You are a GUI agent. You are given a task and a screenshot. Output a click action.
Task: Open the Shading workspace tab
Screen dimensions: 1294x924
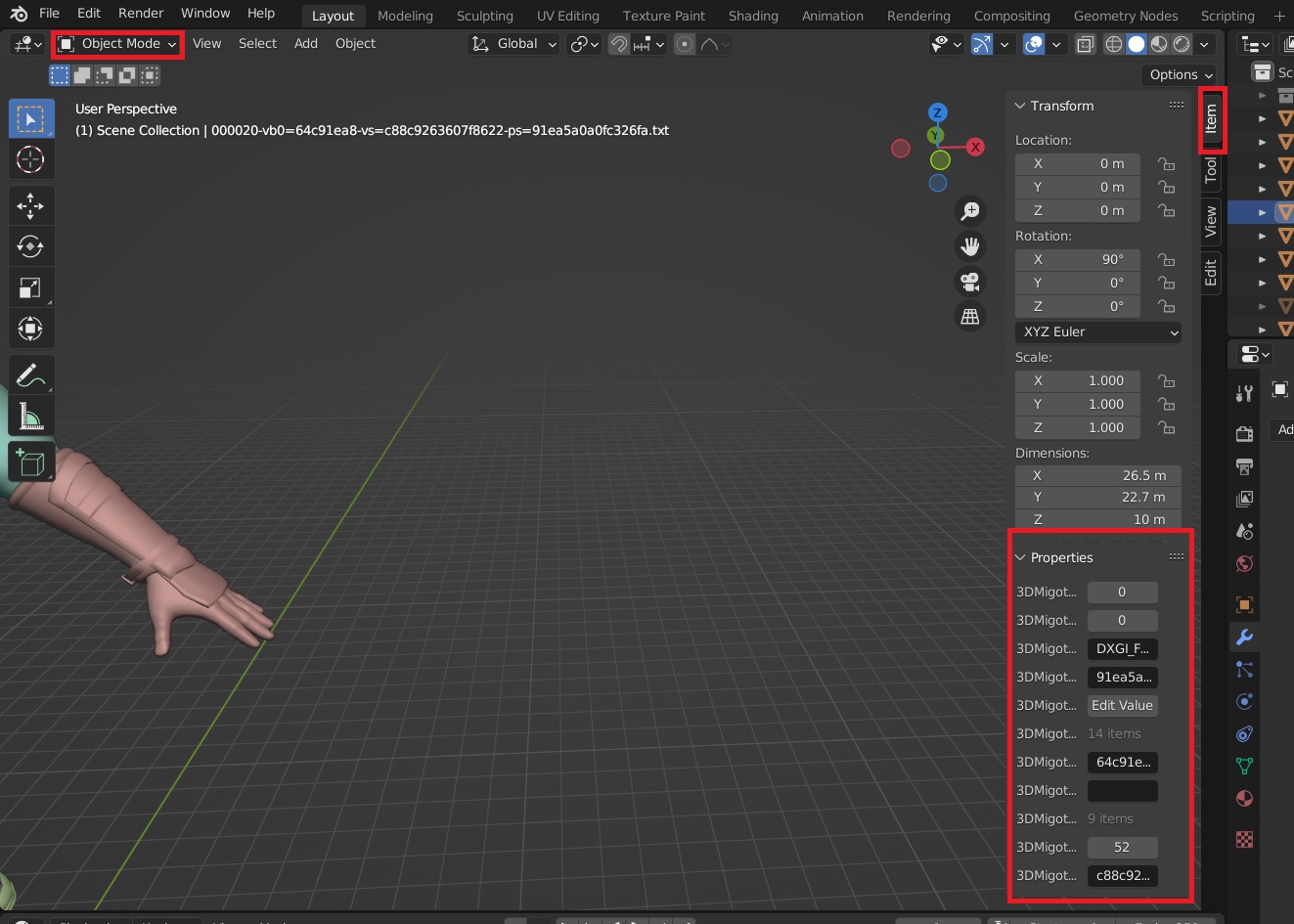(753, 16)
